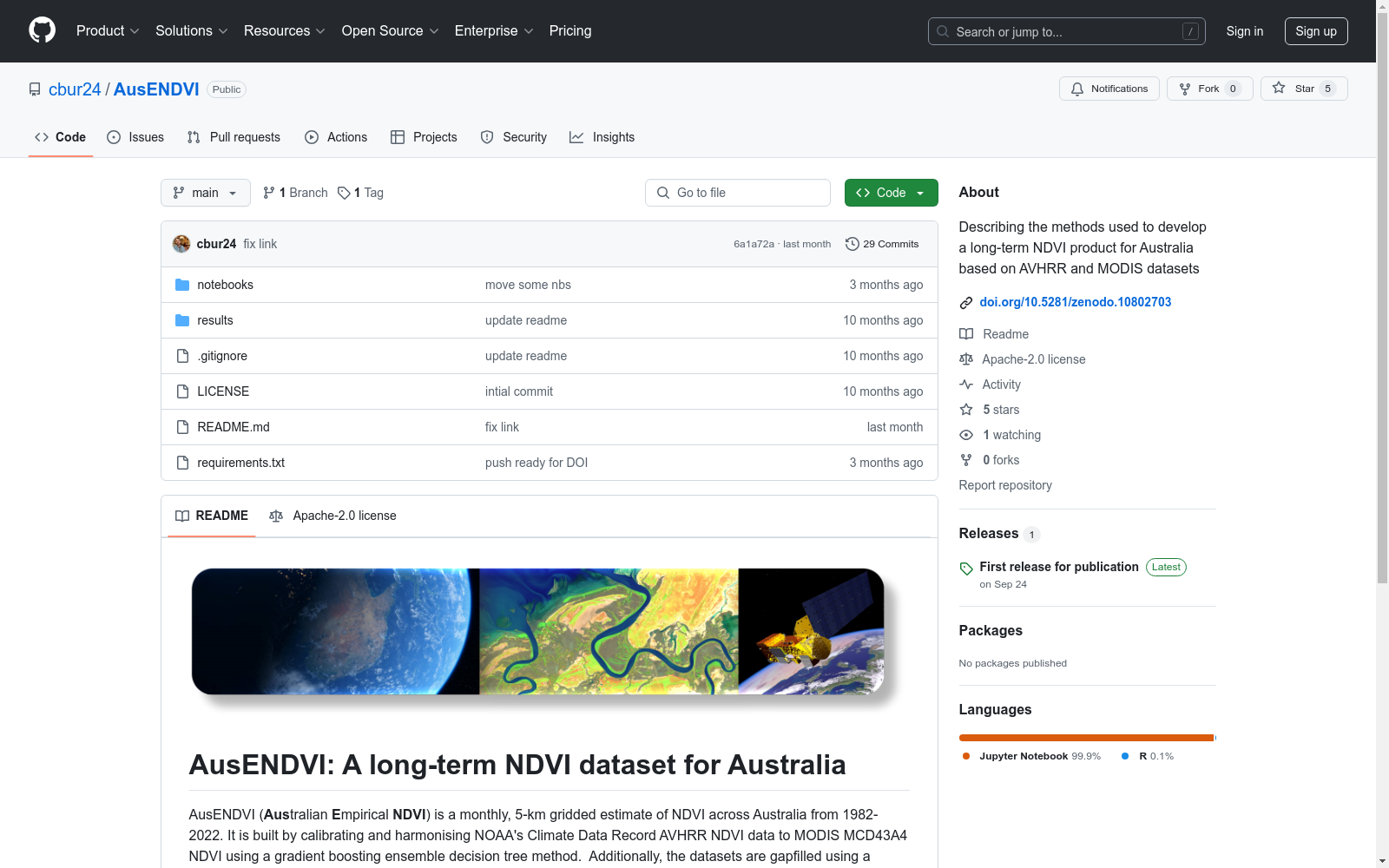
Task: Focus the Go to file search field
Action: pyautogui.click(x=738, y=193)
